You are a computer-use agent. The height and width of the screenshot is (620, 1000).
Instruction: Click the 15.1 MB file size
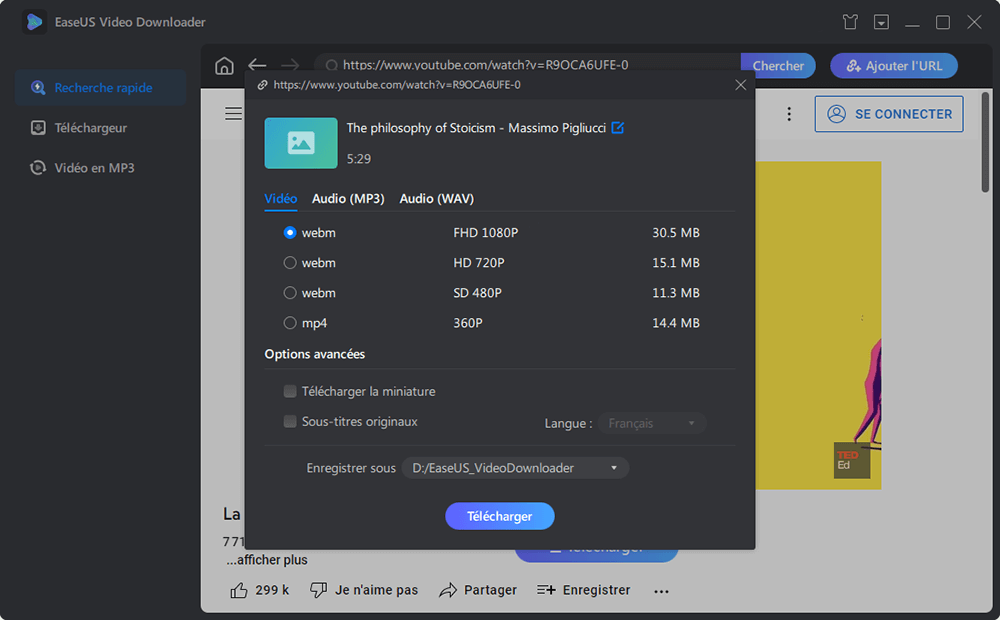pyautogui.click(x=675, y=263)
